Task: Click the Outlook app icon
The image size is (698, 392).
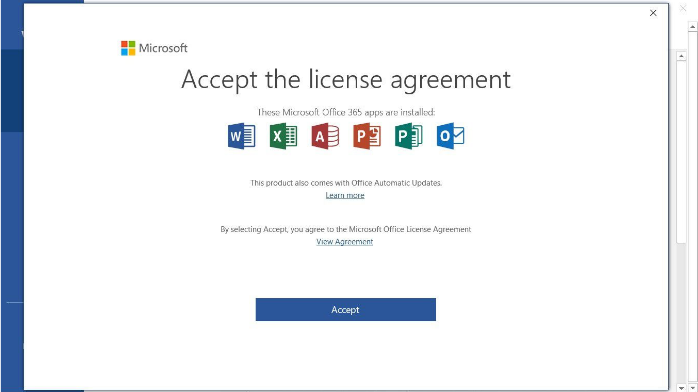Action: (x=450, y=136)
